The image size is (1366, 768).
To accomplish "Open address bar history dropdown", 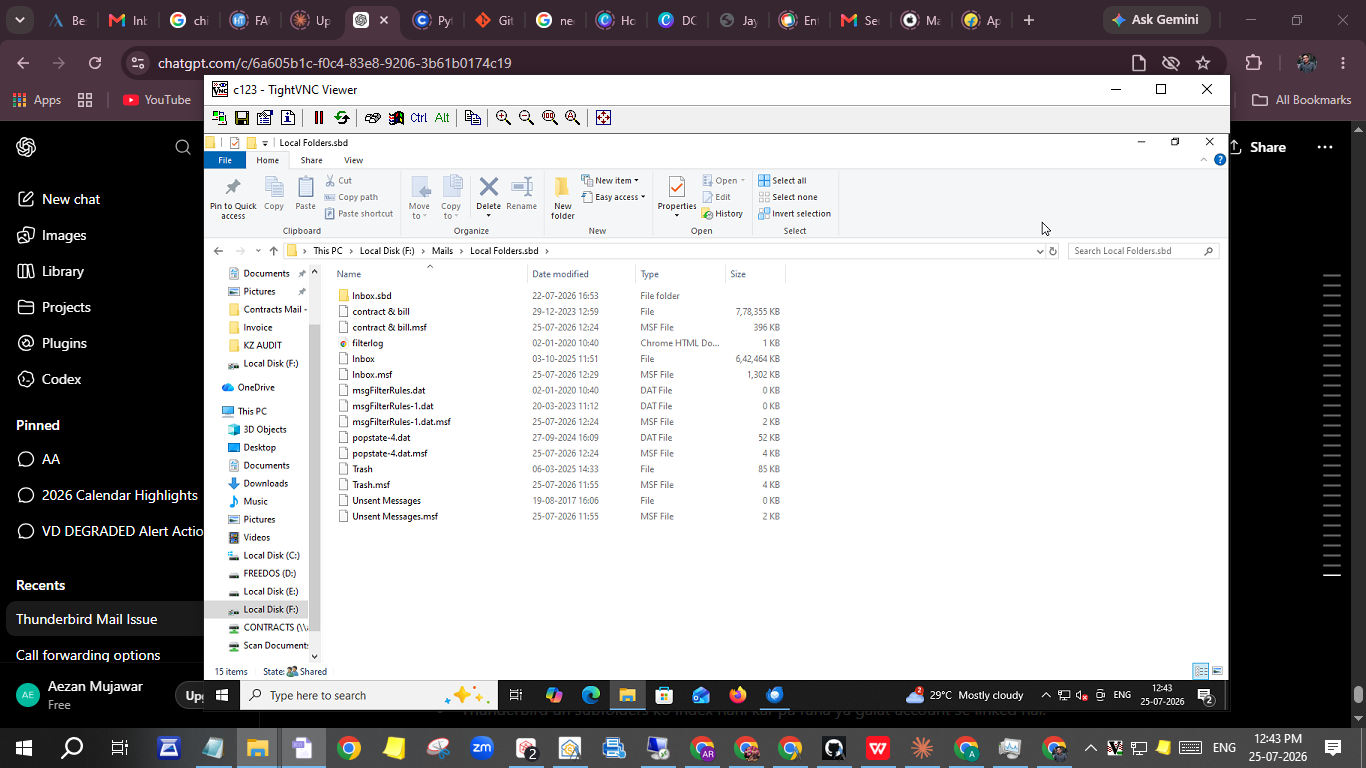I will coord(1039,251).
